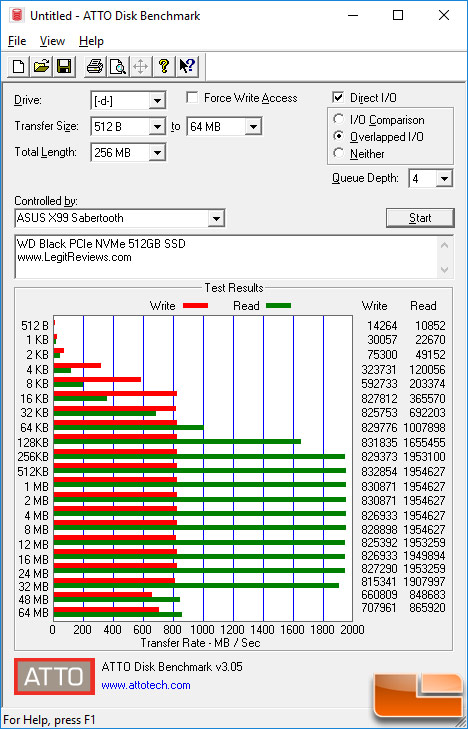Viewport: 468px width, 729px height.
Task: Click the 128KB green read bar
Action: pos(178,442)
